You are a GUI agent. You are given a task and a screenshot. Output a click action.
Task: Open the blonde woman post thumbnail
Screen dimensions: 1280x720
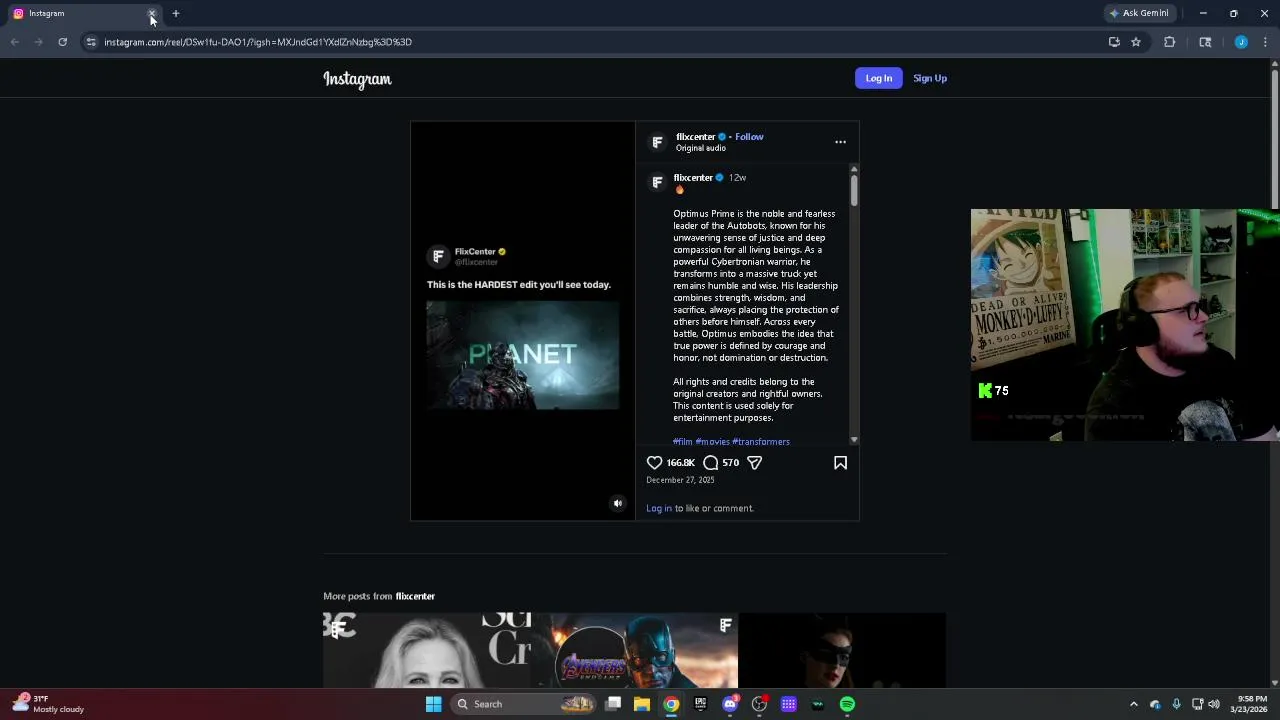coord(427,651)
